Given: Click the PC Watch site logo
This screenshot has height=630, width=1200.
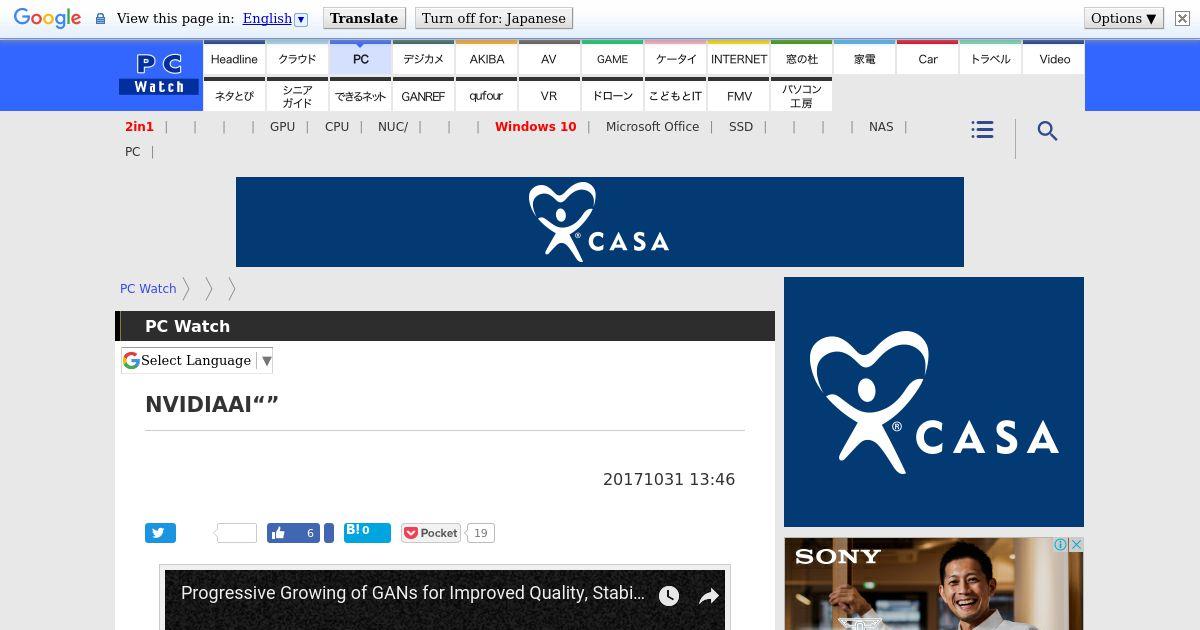Looking at the screenshot, I should 159,75.
